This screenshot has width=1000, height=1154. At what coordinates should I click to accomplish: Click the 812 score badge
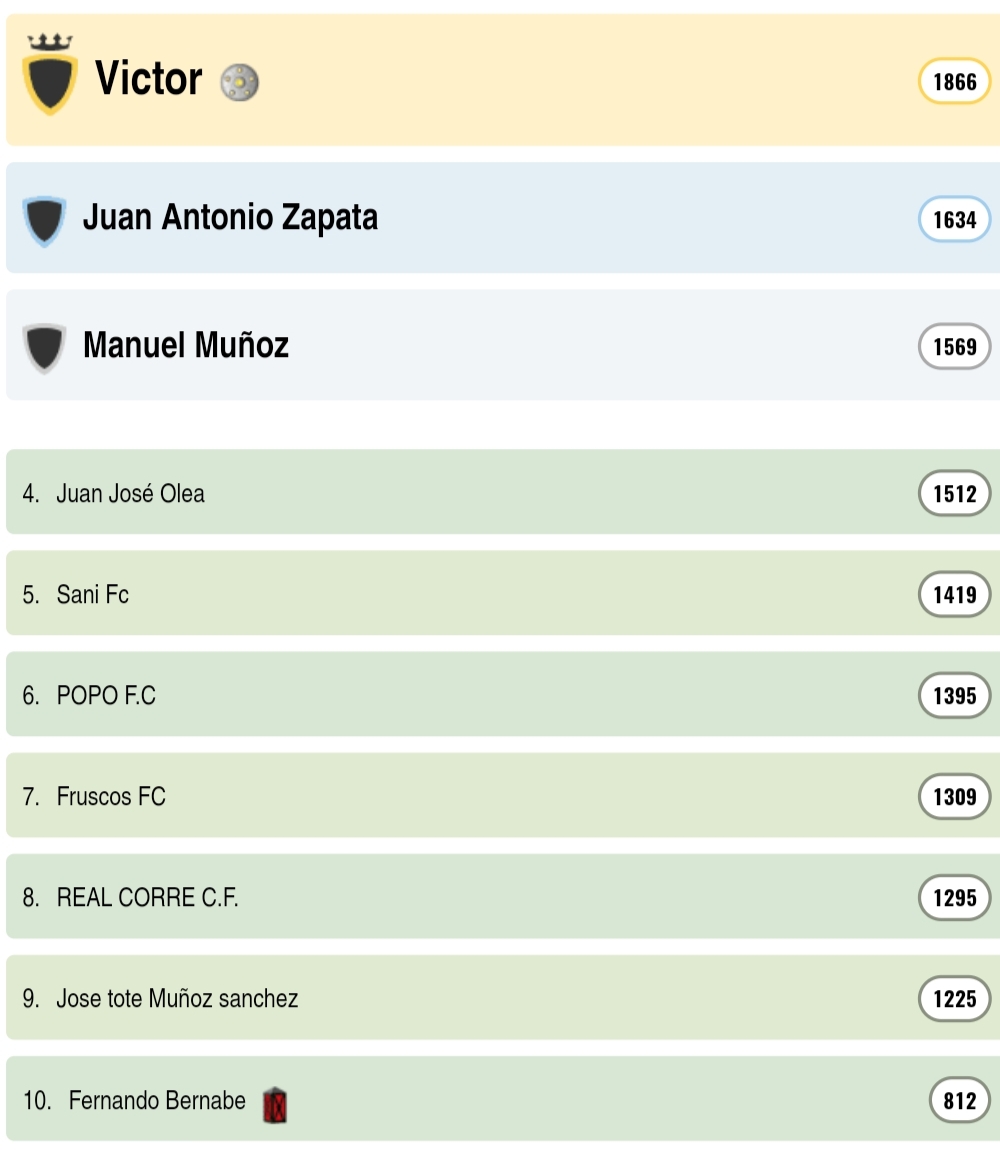959,1100
